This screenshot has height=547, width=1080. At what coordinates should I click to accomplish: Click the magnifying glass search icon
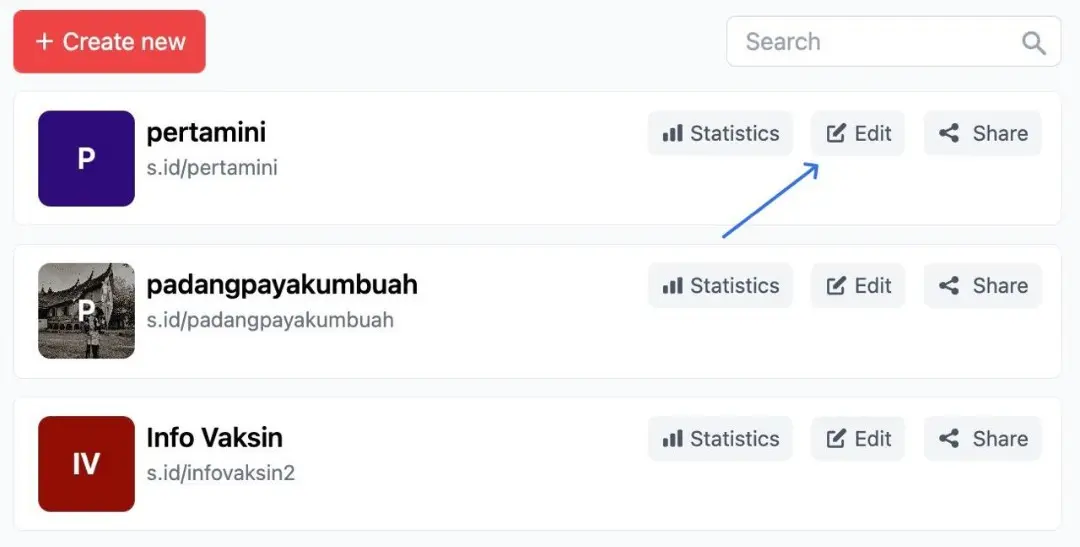click(x=1033, y=43)
